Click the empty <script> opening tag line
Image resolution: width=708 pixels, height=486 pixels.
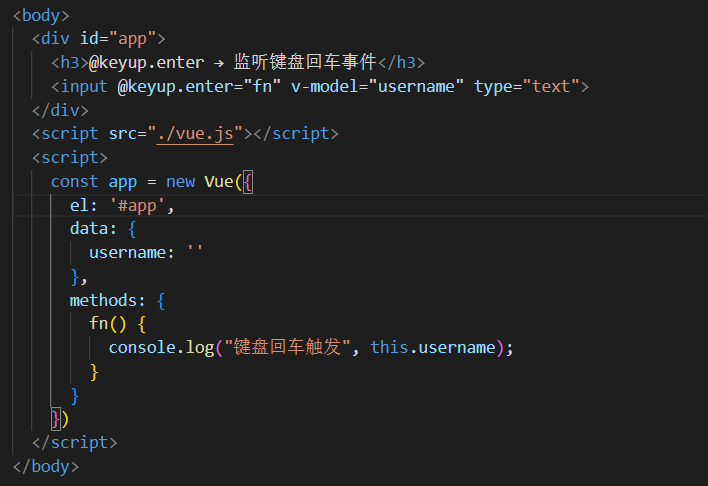click(70, 157)
